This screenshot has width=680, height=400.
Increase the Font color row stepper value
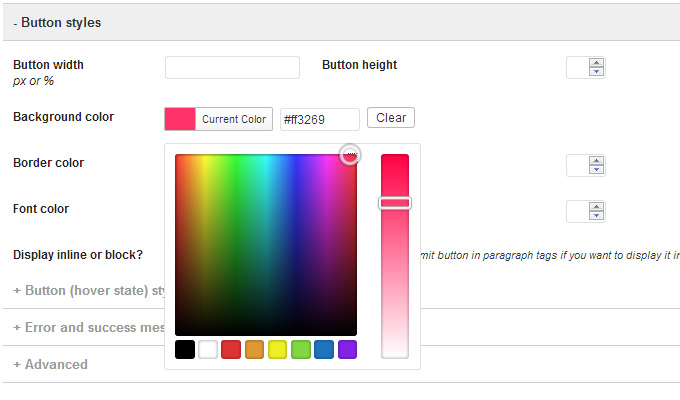coord(596,207)
